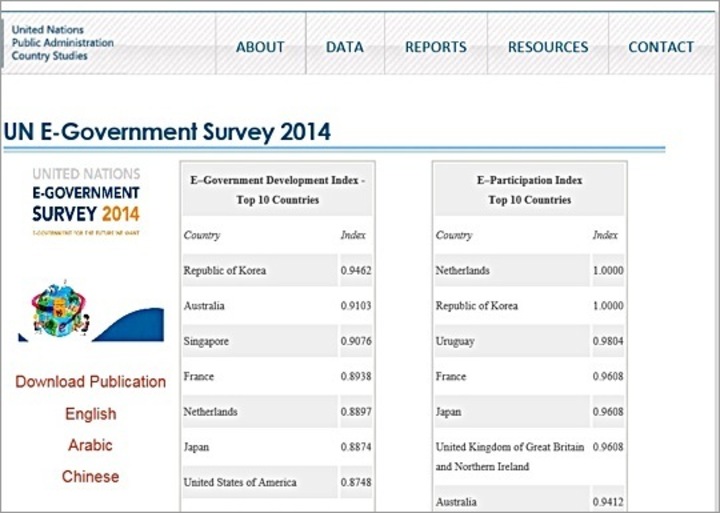Image resolution: width=720 pixels, height=513 pixels.
Task: Select E-Participation Index table header
Action: pos(529,190)
